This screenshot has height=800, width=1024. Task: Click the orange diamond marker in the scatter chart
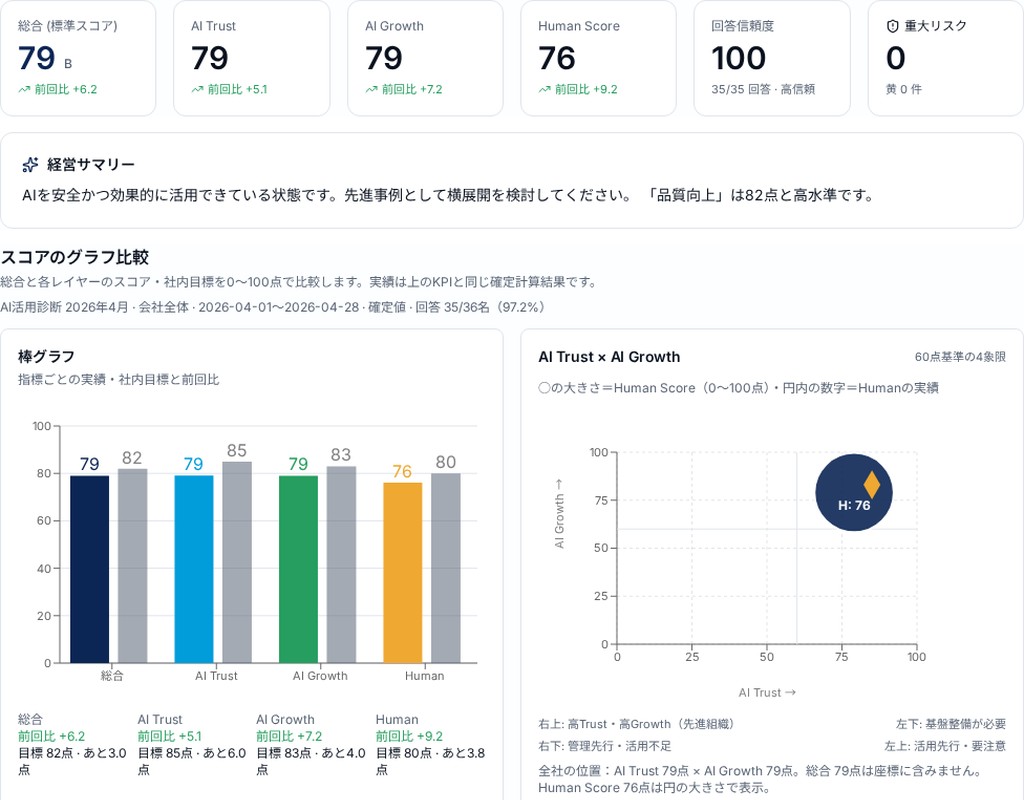click(x=872, y=485)
